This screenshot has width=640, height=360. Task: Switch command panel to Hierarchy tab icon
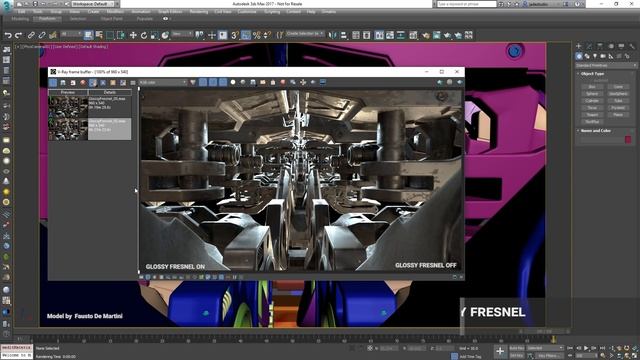pos(600,46)
